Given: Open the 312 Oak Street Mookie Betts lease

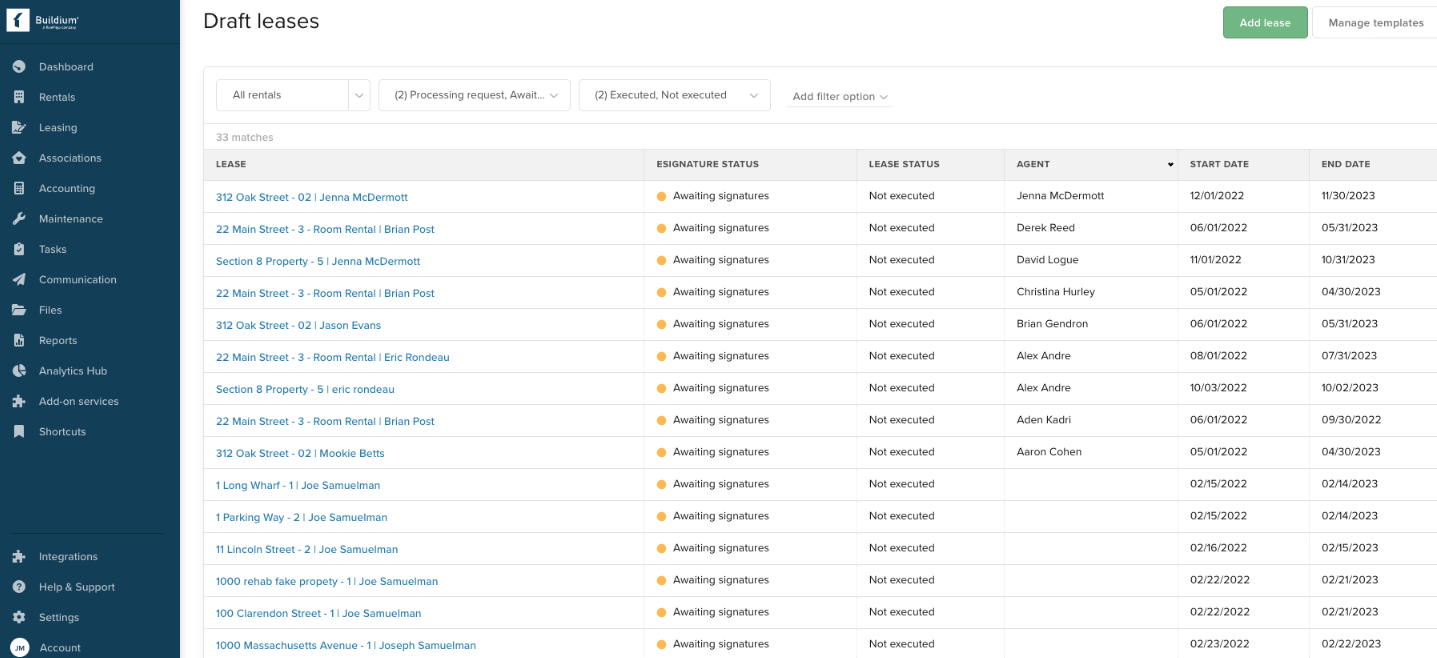Looking at the screenshot, I should [x=300, y=453].
